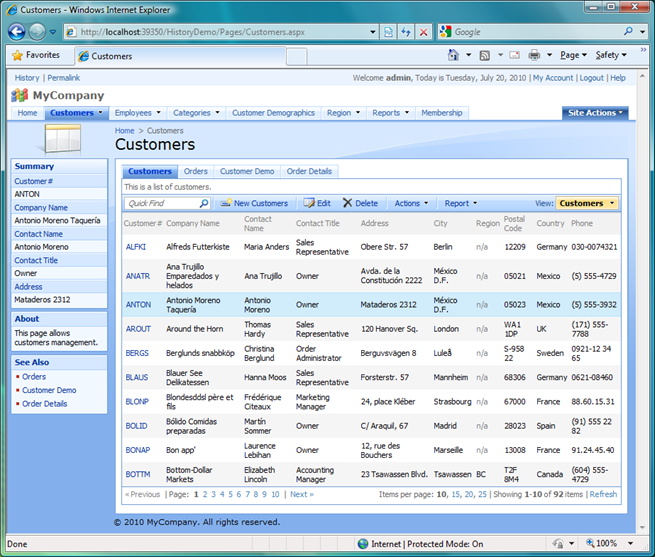Open the Region navigation menu

[x=343, y=113]
